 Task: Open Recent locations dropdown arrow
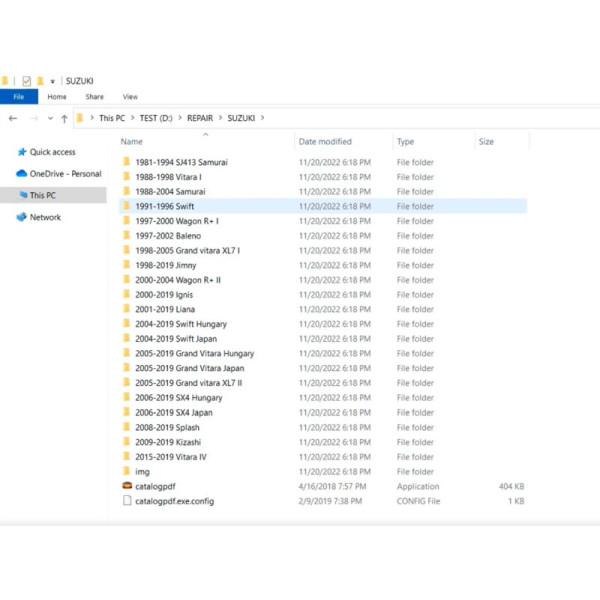click(x=50, y=118)
